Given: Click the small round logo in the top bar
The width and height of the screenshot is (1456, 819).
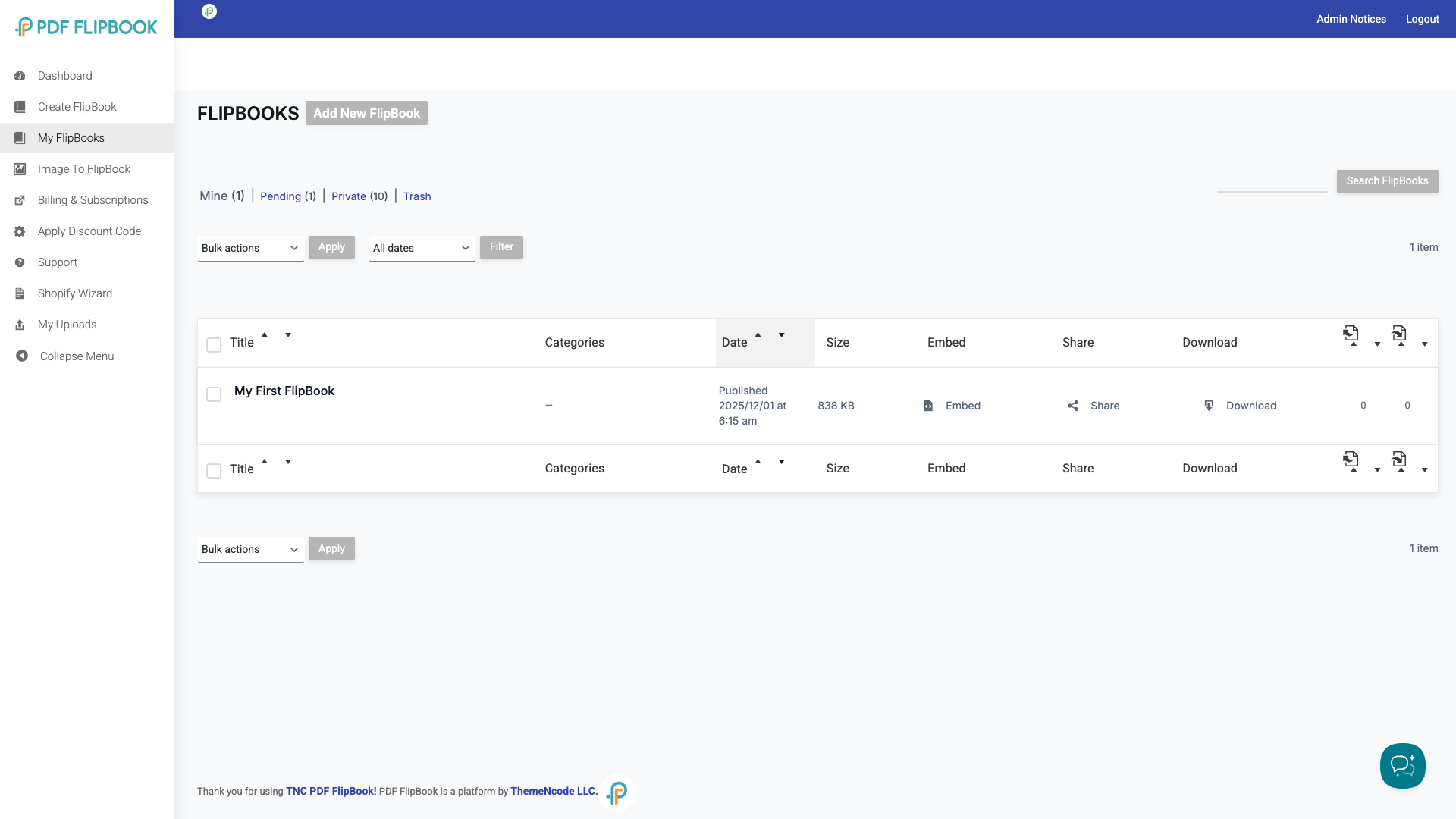Looking at the screenshot, I should point(209,11).
